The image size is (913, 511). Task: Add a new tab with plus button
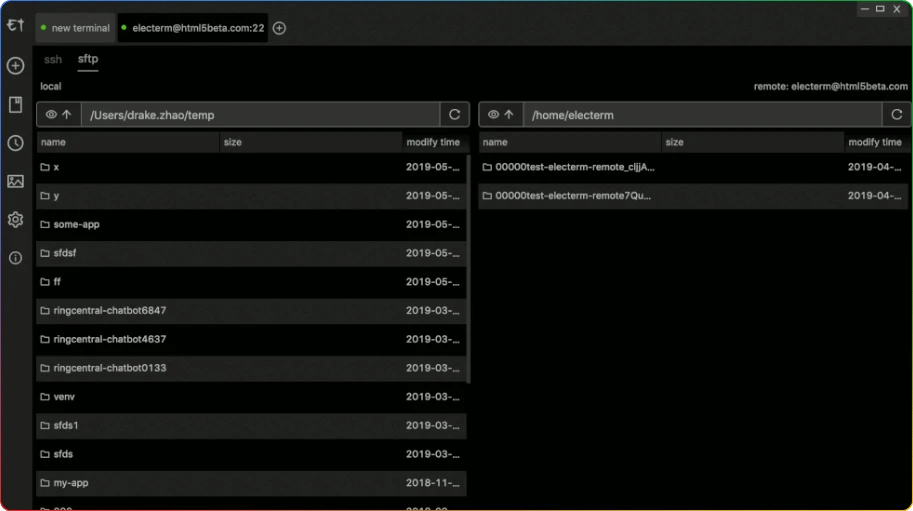280,28
